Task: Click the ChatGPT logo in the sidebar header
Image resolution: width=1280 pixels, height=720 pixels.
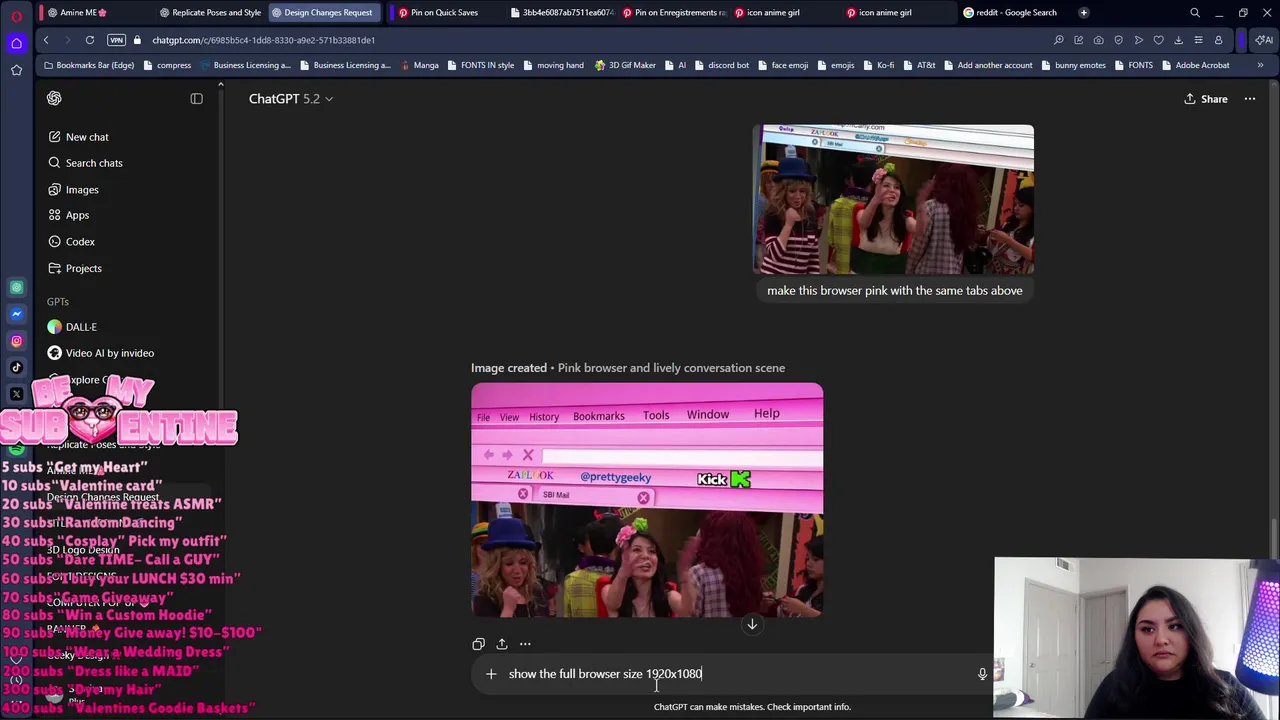Action: (54, 98)
